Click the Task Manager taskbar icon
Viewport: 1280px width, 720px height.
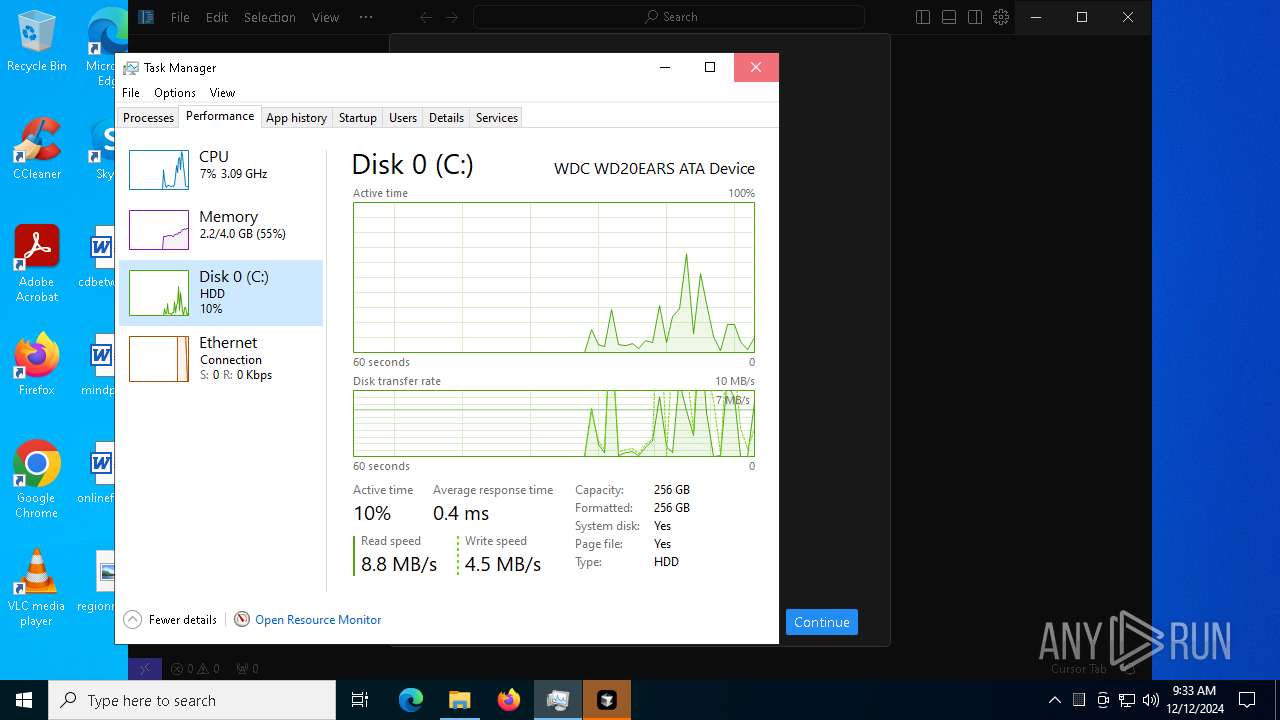558,700
